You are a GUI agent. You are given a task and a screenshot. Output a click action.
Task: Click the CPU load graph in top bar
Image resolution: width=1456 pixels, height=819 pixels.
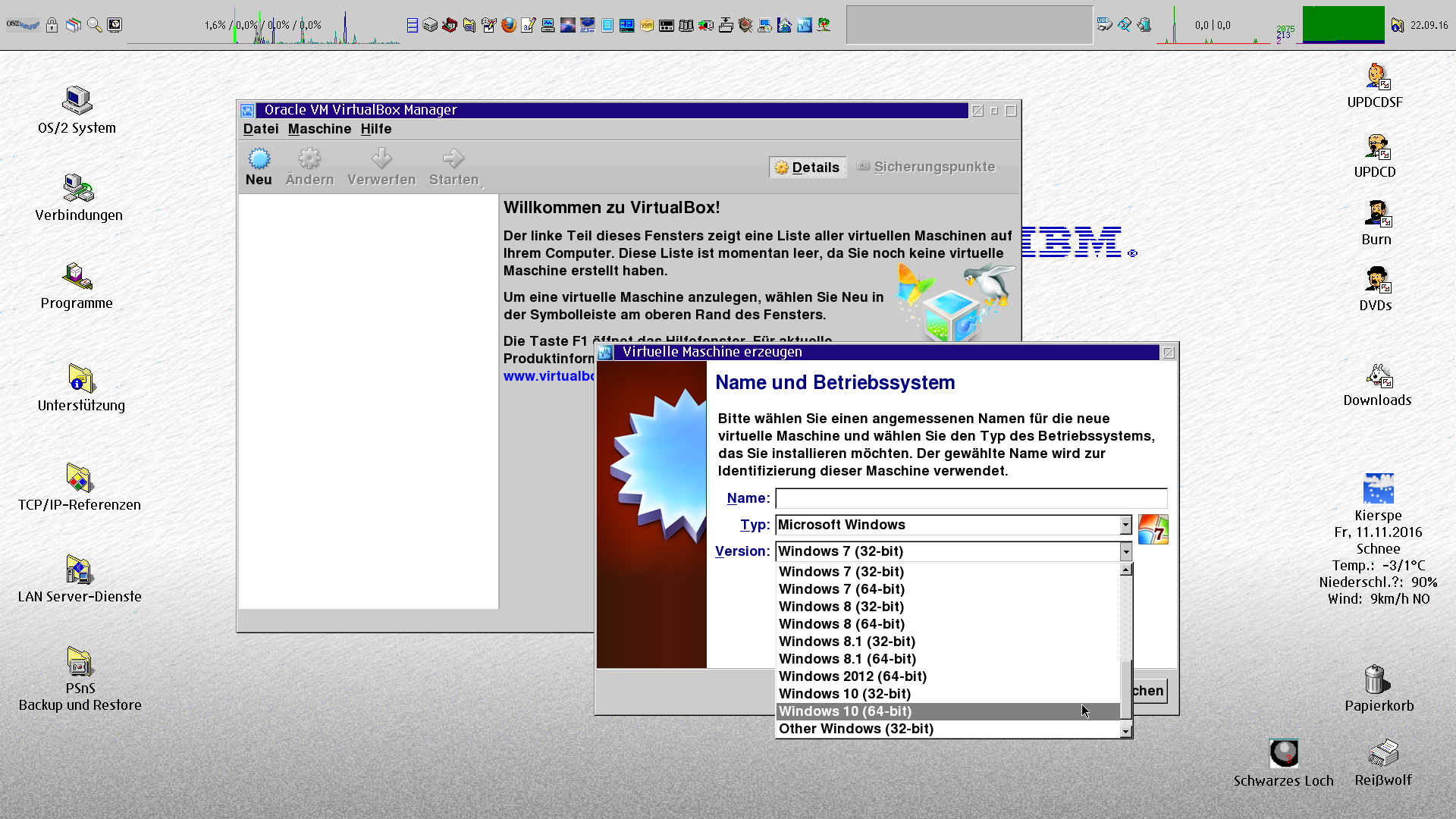pos(263,25)
